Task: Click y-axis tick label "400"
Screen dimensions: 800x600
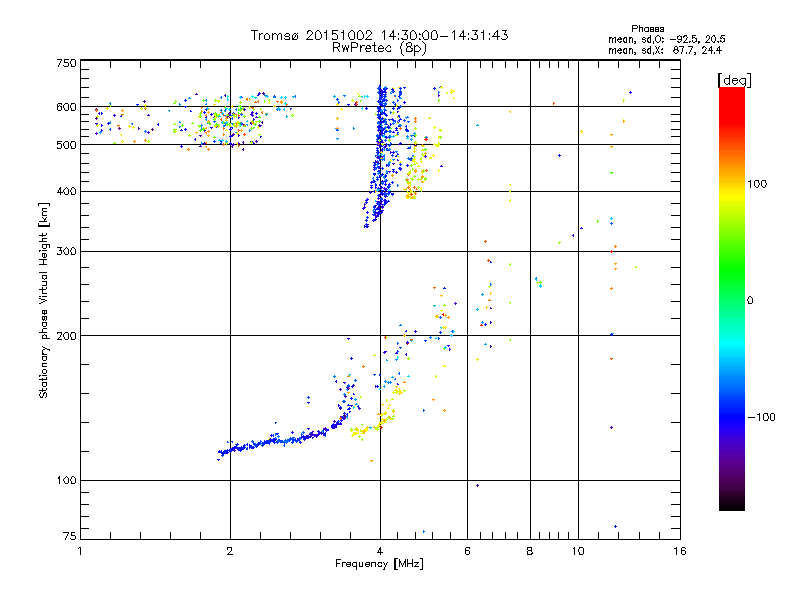Action: pyautogui.click(x=66, y=192)
